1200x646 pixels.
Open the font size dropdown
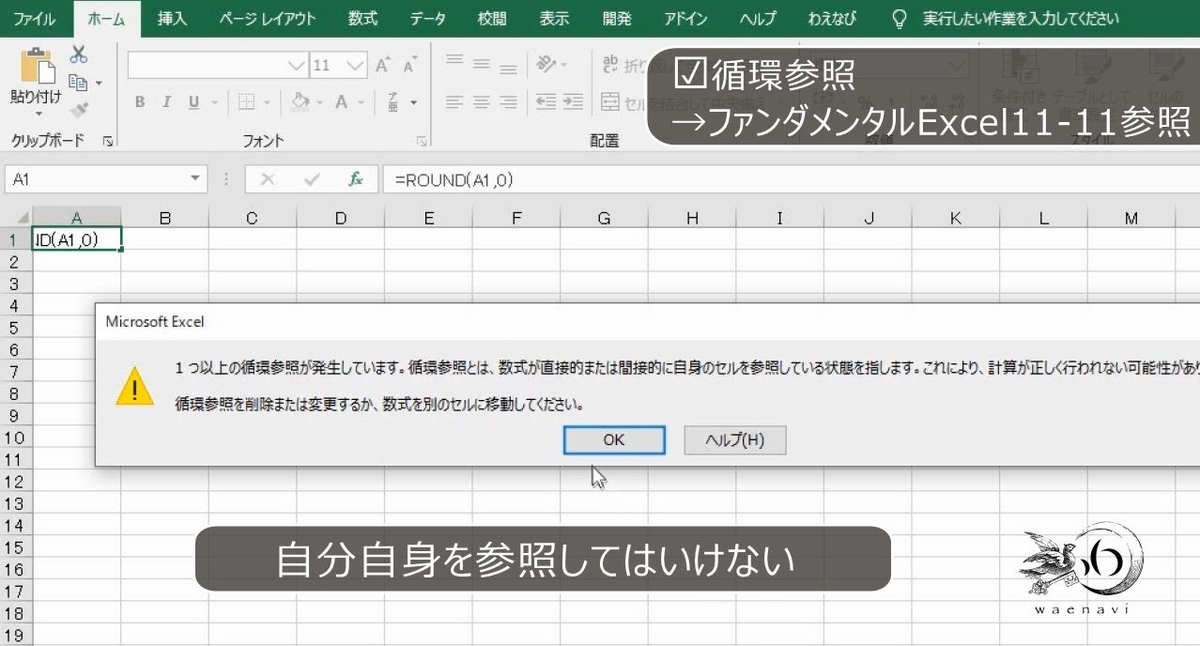point(354,66)
